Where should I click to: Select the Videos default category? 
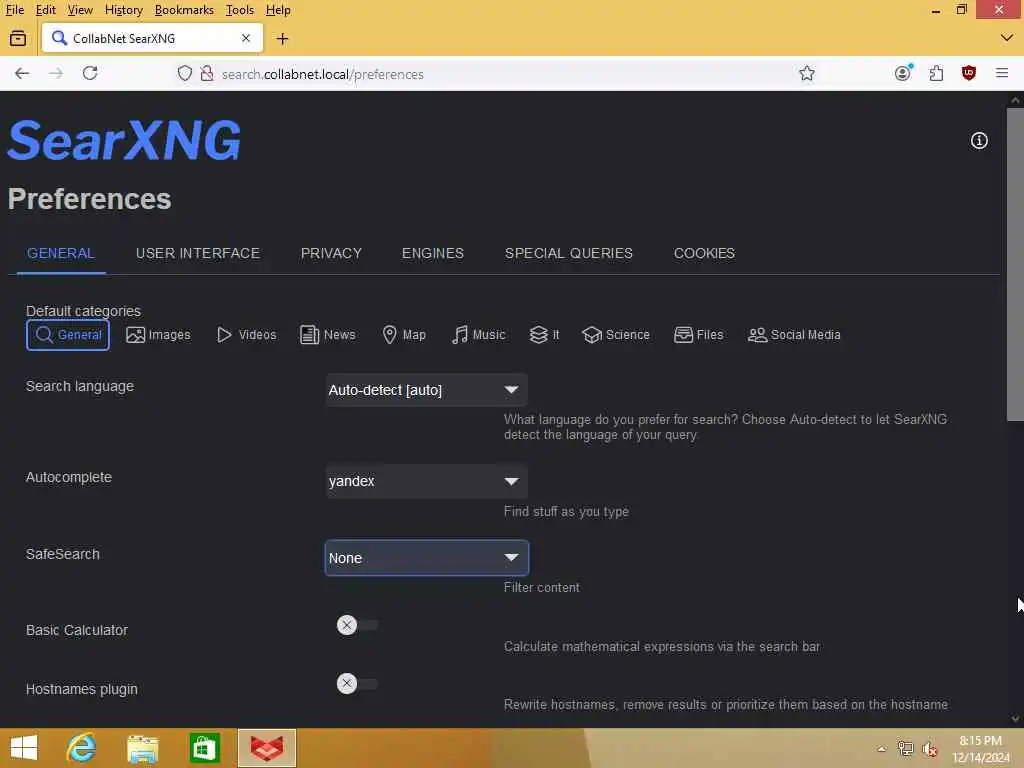(x=246, y=335)
